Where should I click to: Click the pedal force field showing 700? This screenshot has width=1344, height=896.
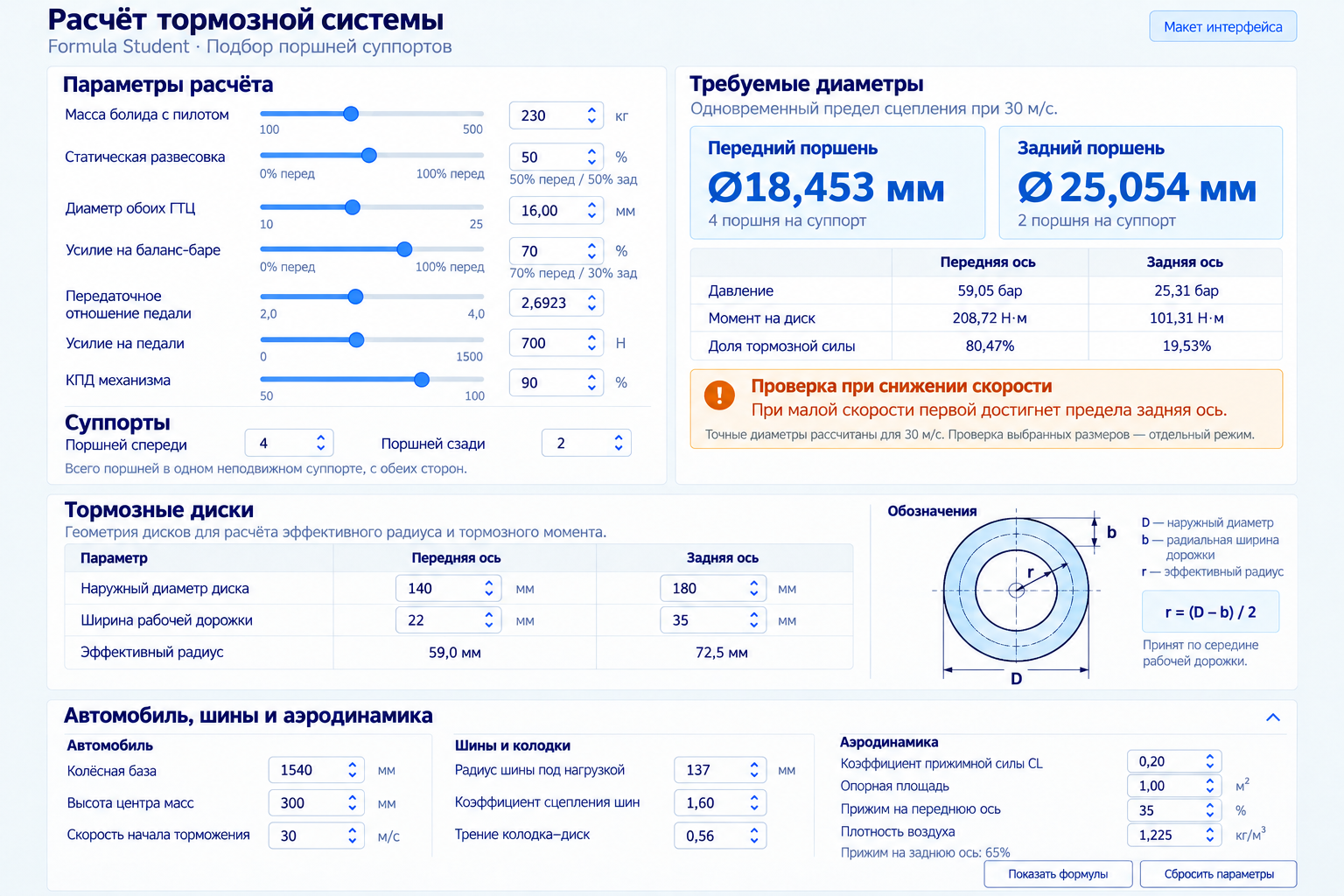[x=556, y=343]
